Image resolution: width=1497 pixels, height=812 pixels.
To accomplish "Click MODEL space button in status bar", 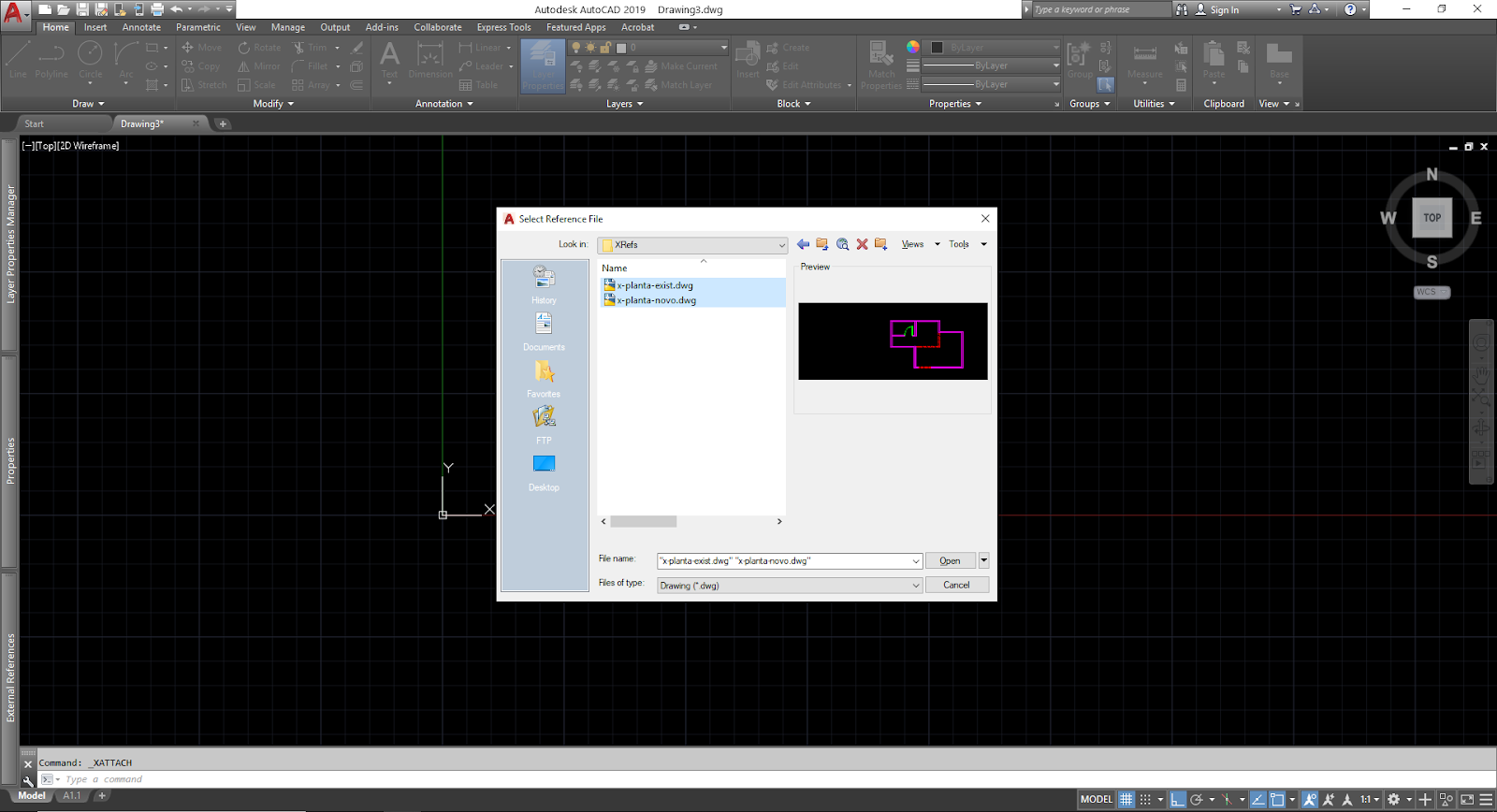I will coord(1097,800).
